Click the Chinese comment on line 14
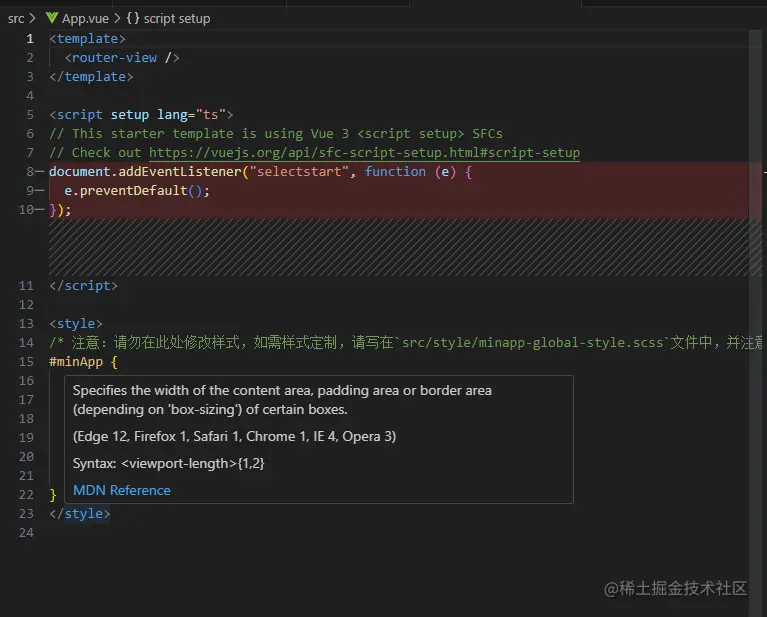This screenshot has width=767, height=617. click(406, 343)
